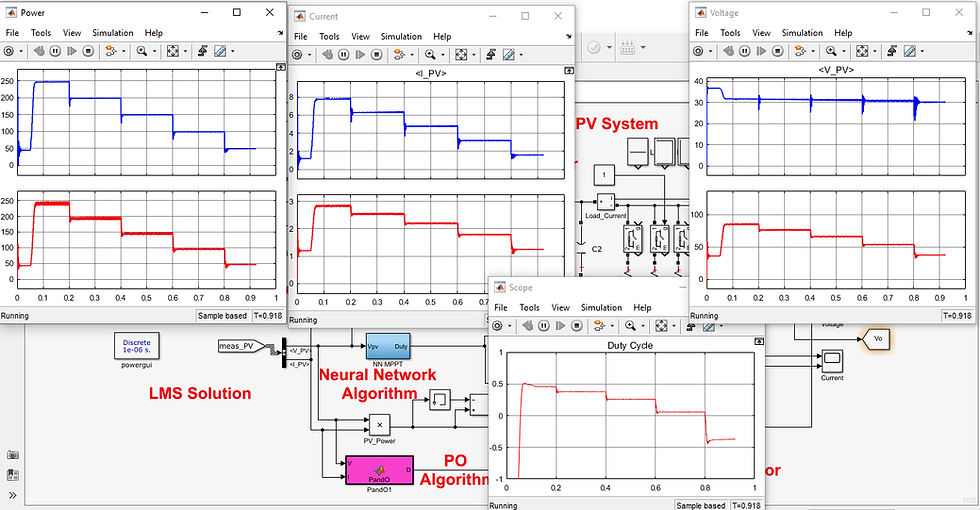The width and height of the screenshot is (980, 510).
Task: Stop simulation from the Voltage scope
Action: tap(778, 51)
